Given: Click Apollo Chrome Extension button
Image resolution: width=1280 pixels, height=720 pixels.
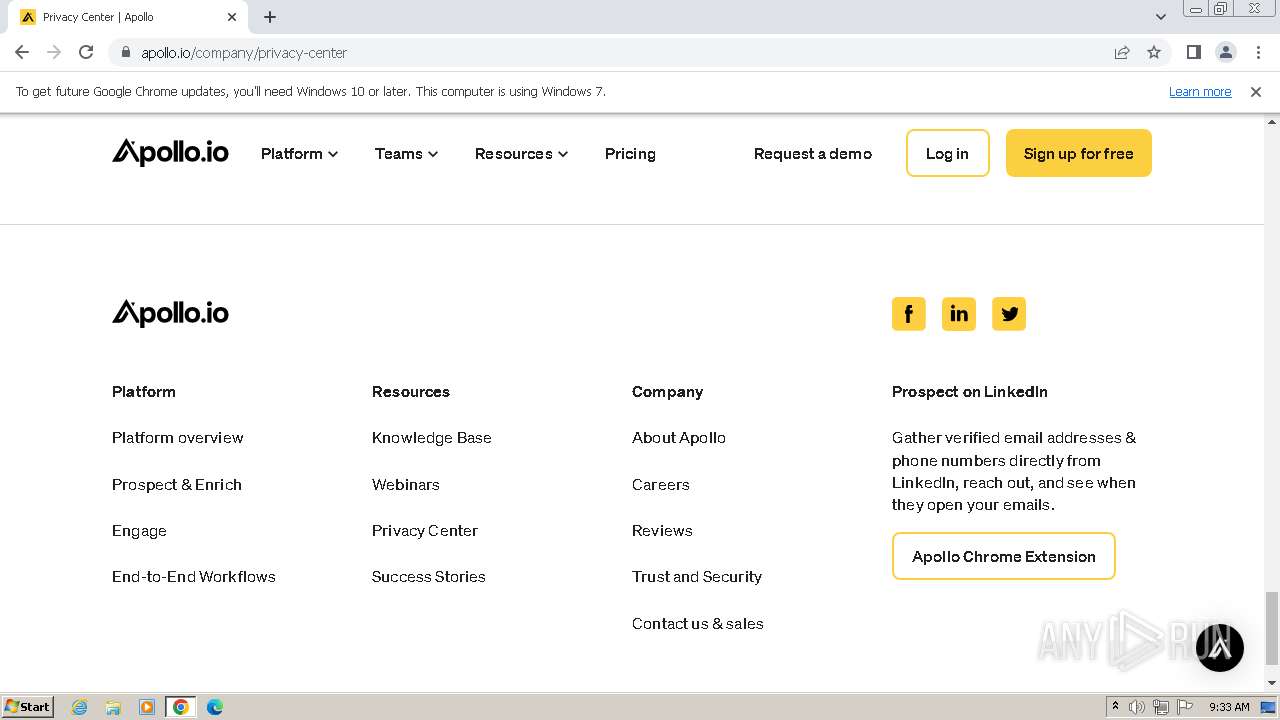Looking at the screenshot, I should [1003, 556].
